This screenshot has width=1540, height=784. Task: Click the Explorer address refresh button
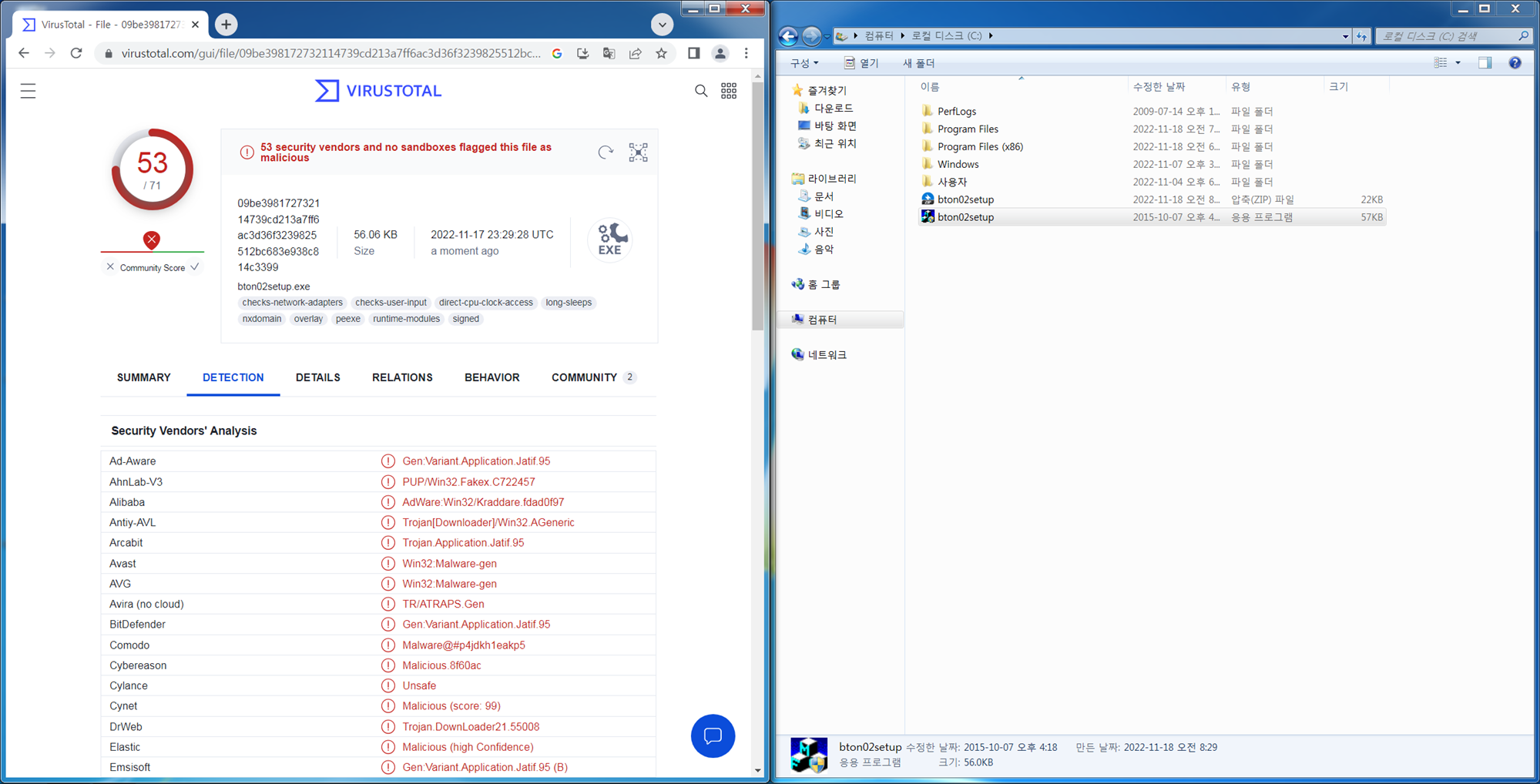(x=1362, y=36)
